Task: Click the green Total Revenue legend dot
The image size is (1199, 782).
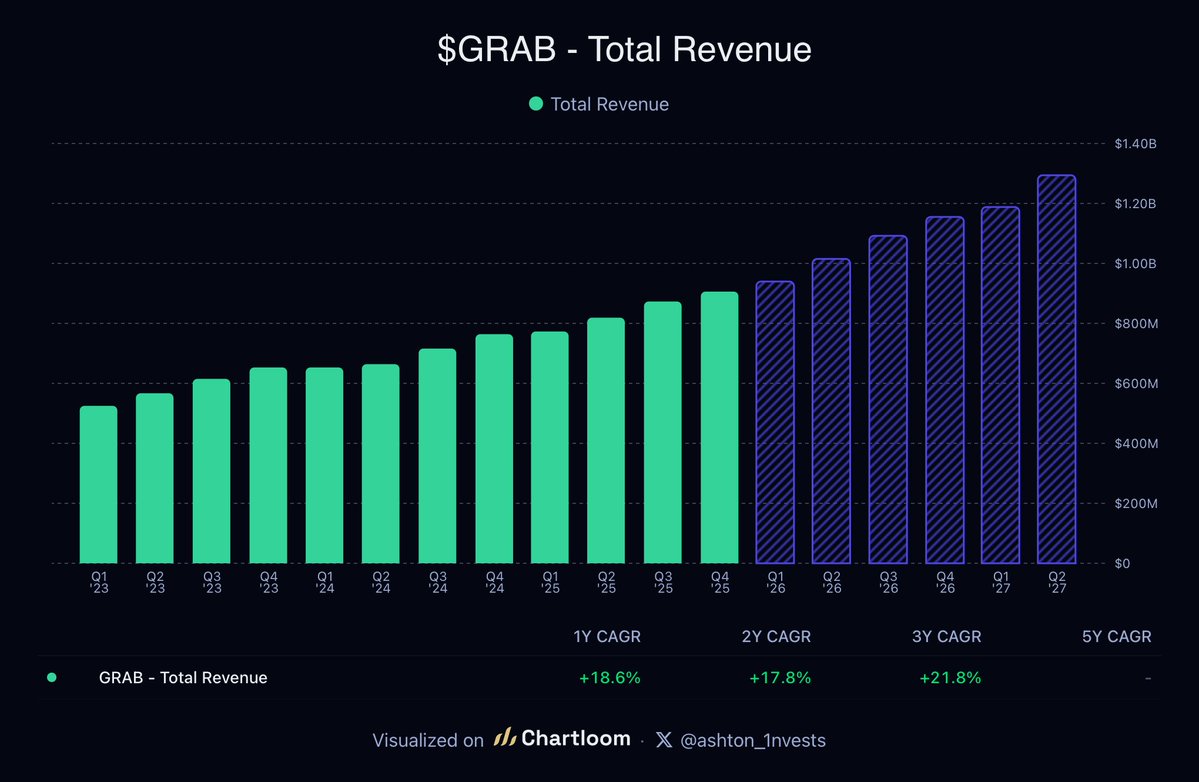Action: pyautogui.click(x=536, y=104)
